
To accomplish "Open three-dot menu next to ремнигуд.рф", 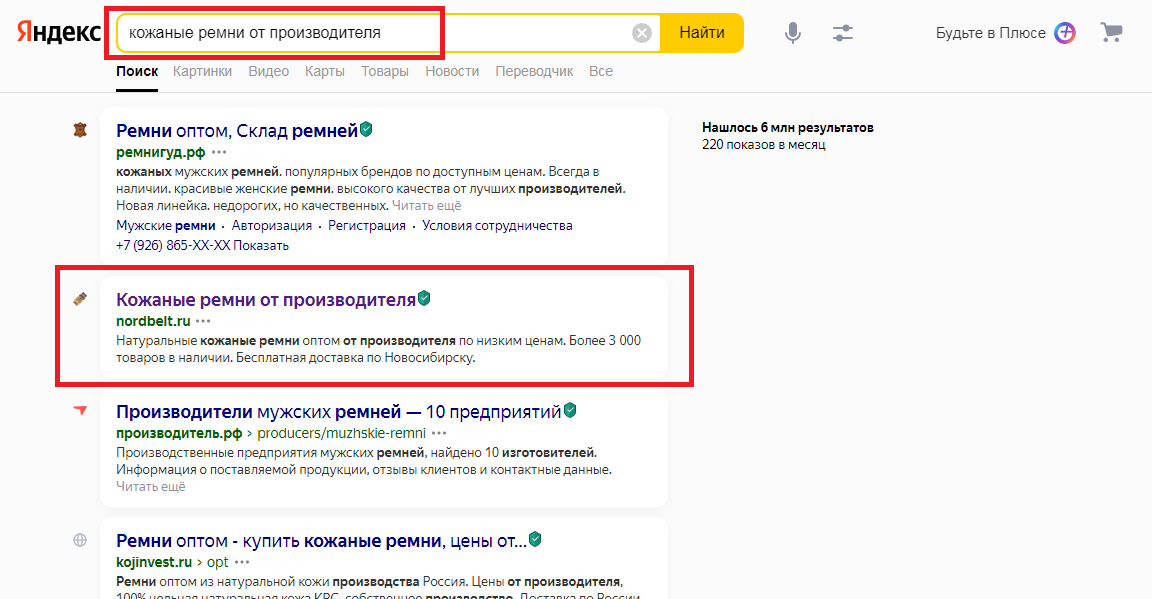I will point(219,152).
